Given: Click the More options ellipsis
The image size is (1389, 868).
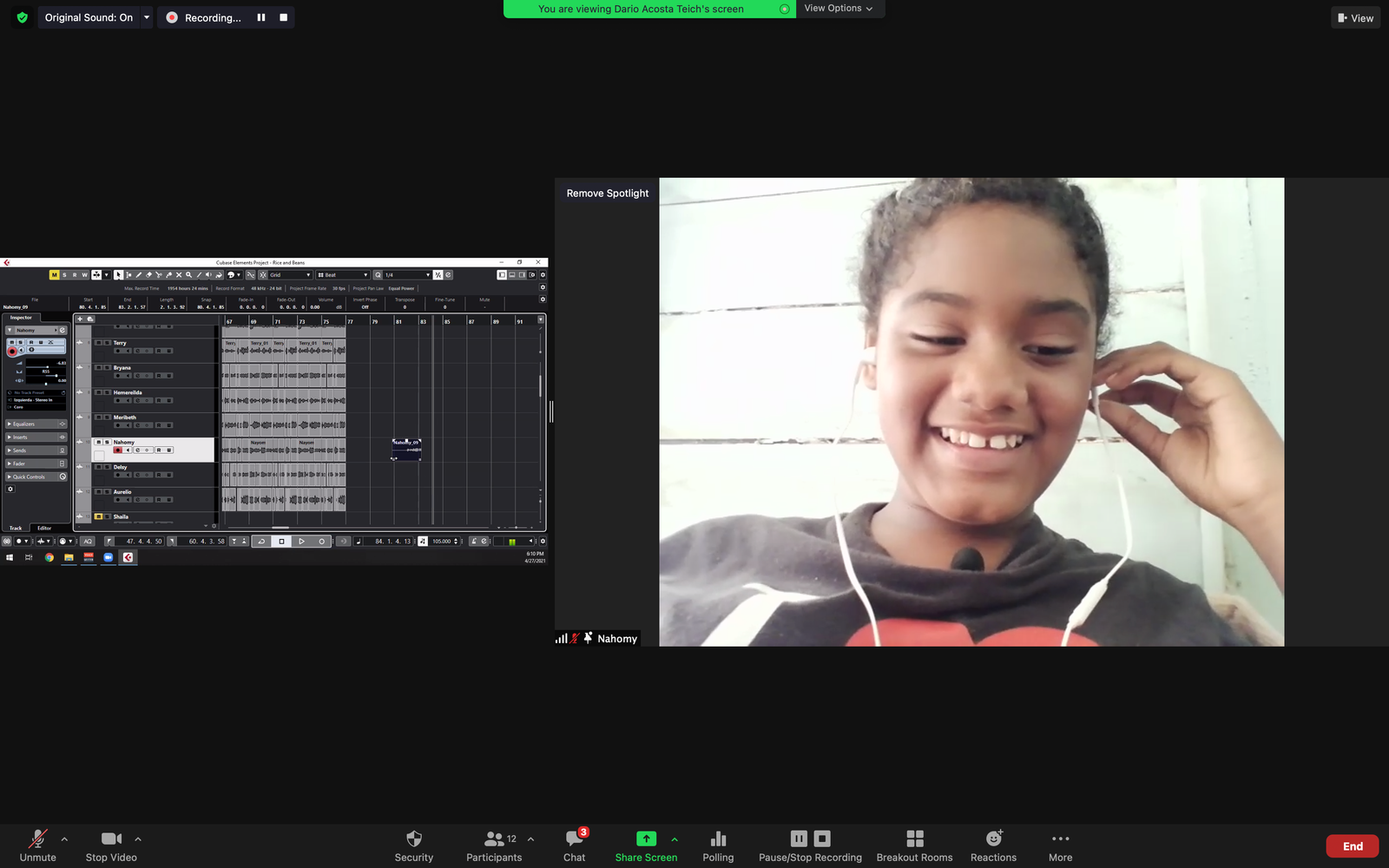Looking at the screenshot, I should tap(1060, 838).
